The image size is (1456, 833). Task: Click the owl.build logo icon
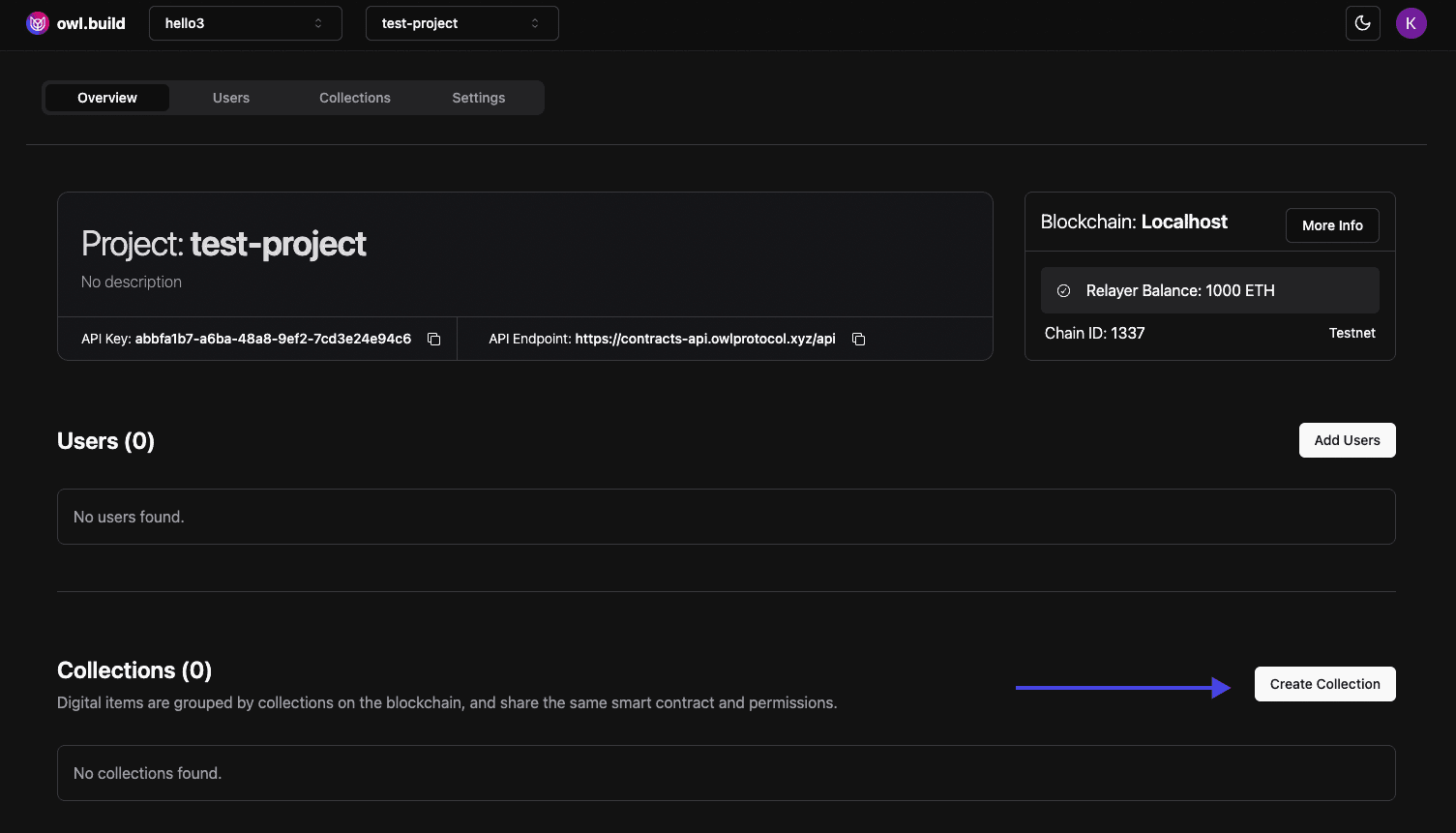pyautogui.click(x=38, y=23)
